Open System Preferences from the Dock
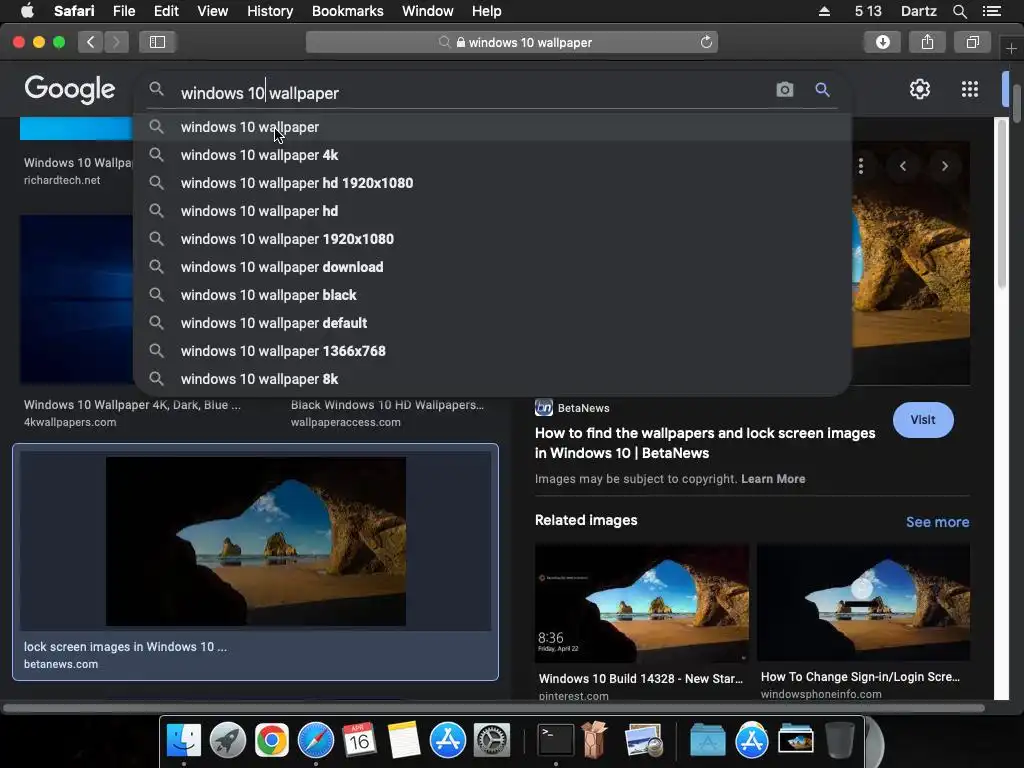 pyautogui.click(x=491, y=740)
